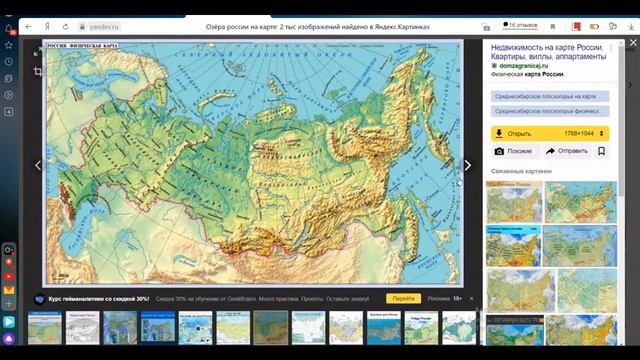This screenshot has height=360, width=640.
Task: Click the main Russia physical map image
Action: point(253,163)
